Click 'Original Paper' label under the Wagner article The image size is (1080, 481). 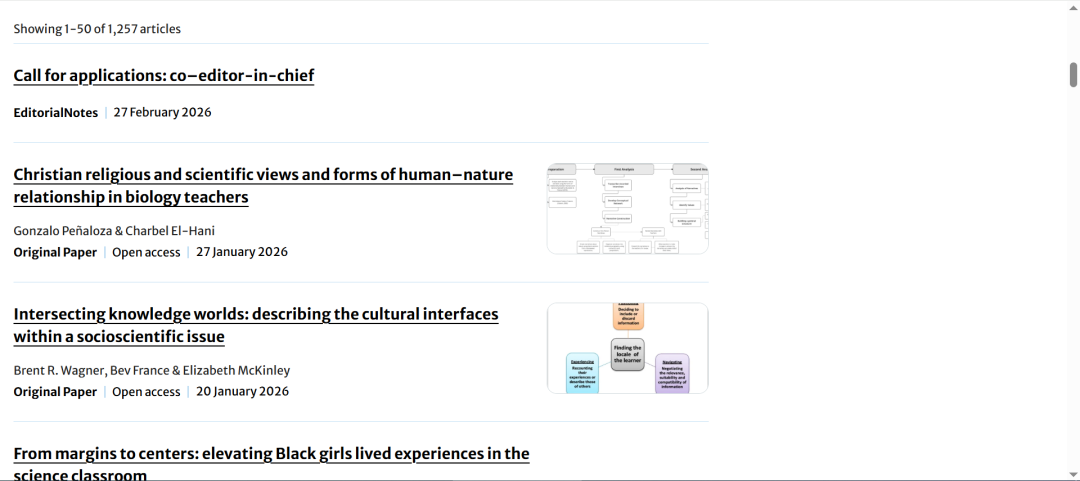55,392
